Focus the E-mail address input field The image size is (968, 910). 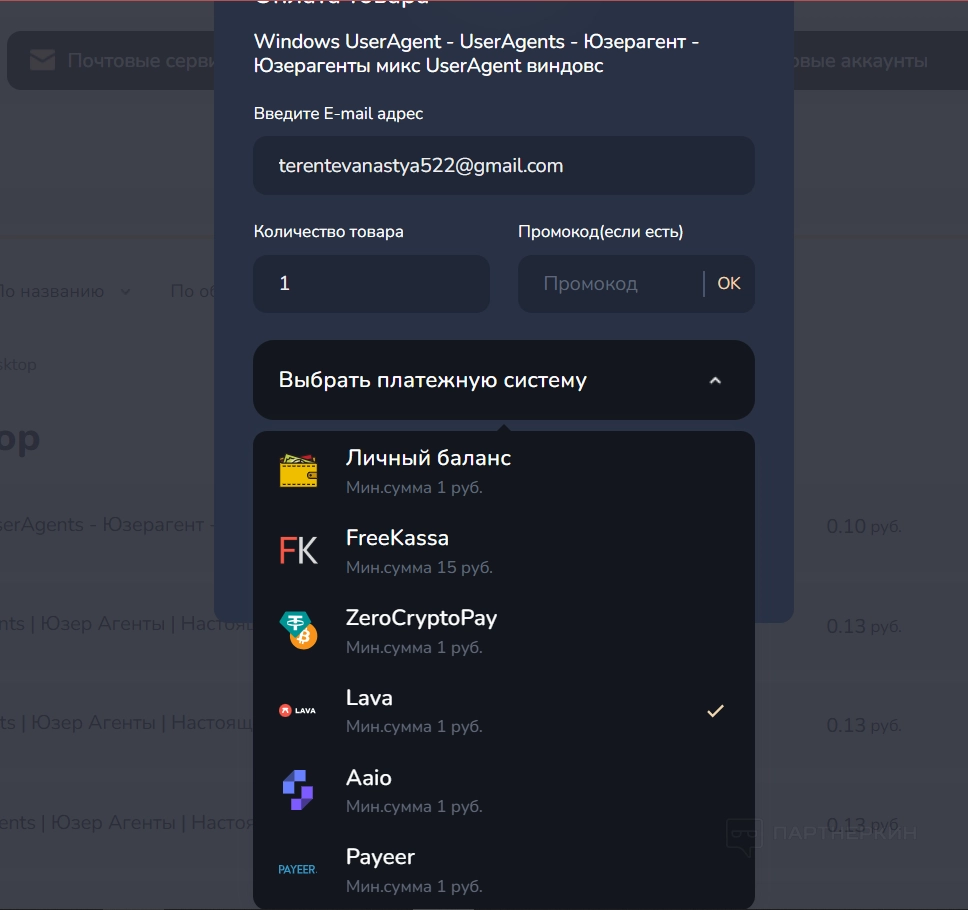click(x=504, y=165)
